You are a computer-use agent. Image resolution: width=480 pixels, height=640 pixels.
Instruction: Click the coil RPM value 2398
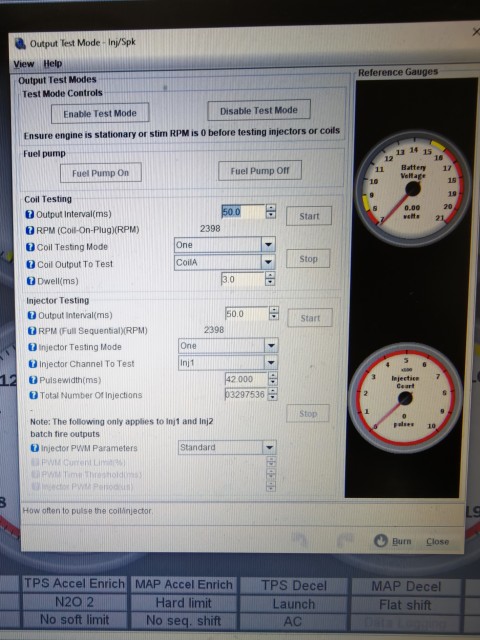point(210,229)
